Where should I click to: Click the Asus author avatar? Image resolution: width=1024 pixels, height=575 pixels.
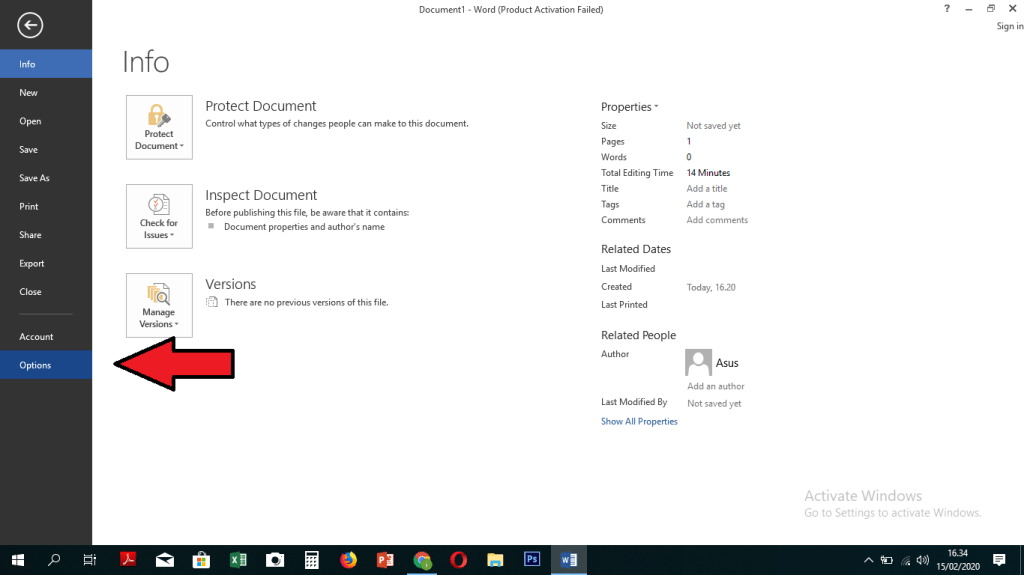699,362
